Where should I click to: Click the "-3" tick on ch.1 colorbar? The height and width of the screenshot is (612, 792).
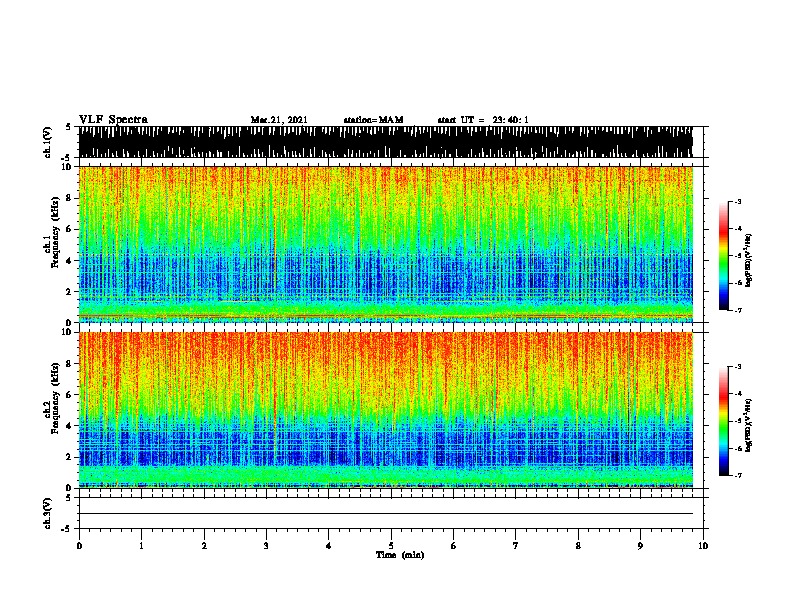[x=738, y=202]
